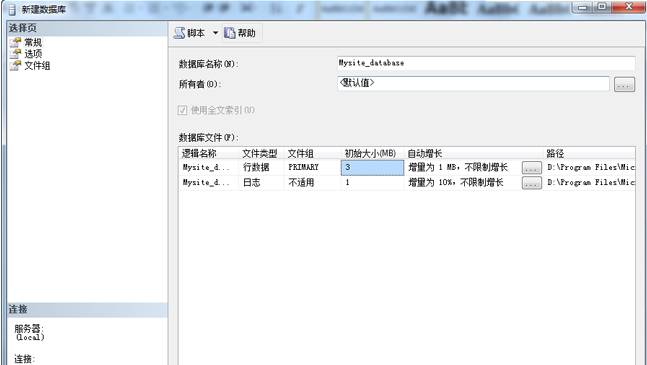Select the 常规 page icon
647x365 pixels.
click(15, 42)
